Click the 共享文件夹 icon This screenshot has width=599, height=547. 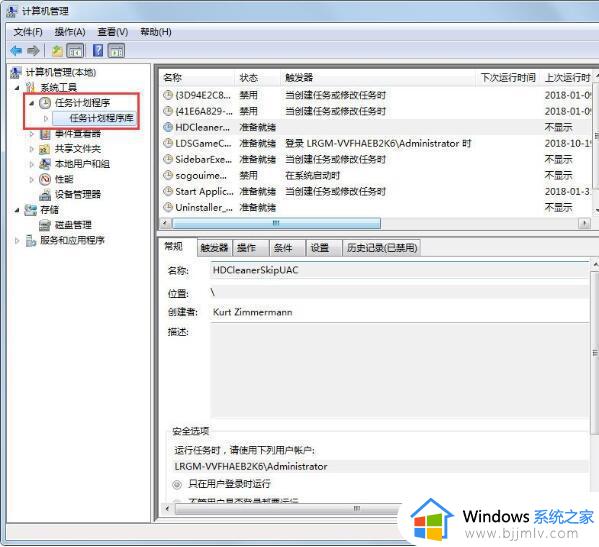coord(45,149)
